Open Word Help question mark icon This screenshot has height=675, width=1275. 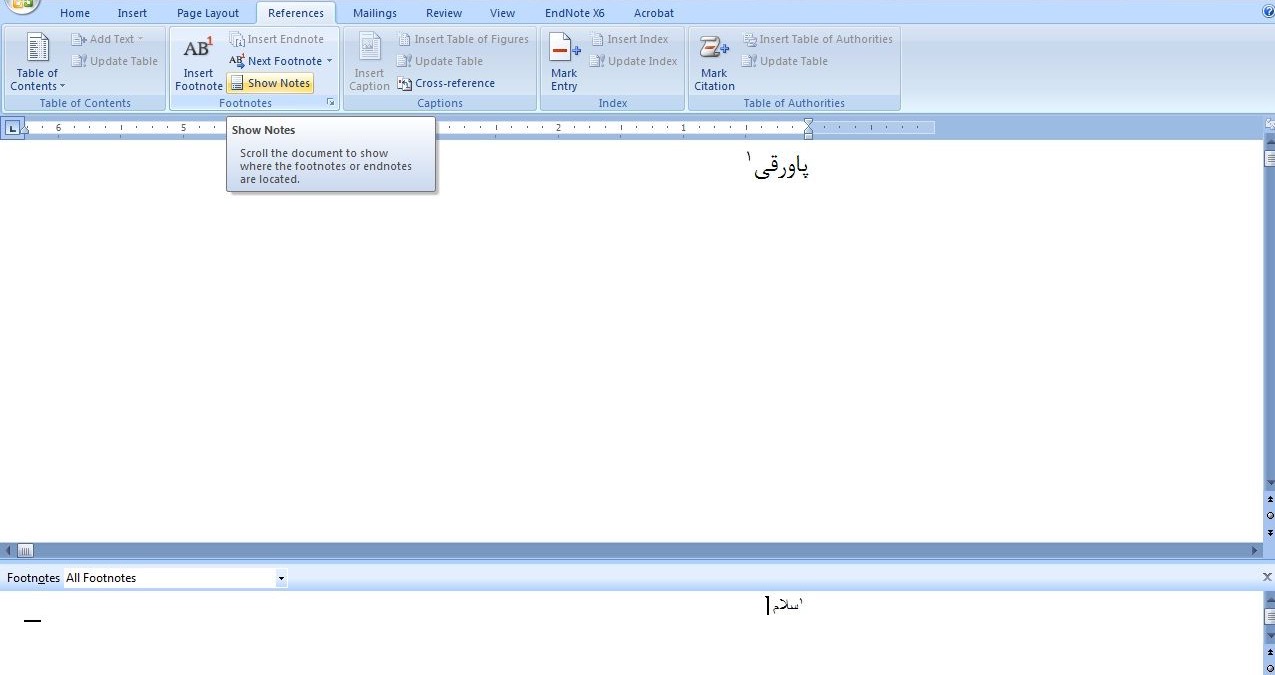coord(1268,12)
